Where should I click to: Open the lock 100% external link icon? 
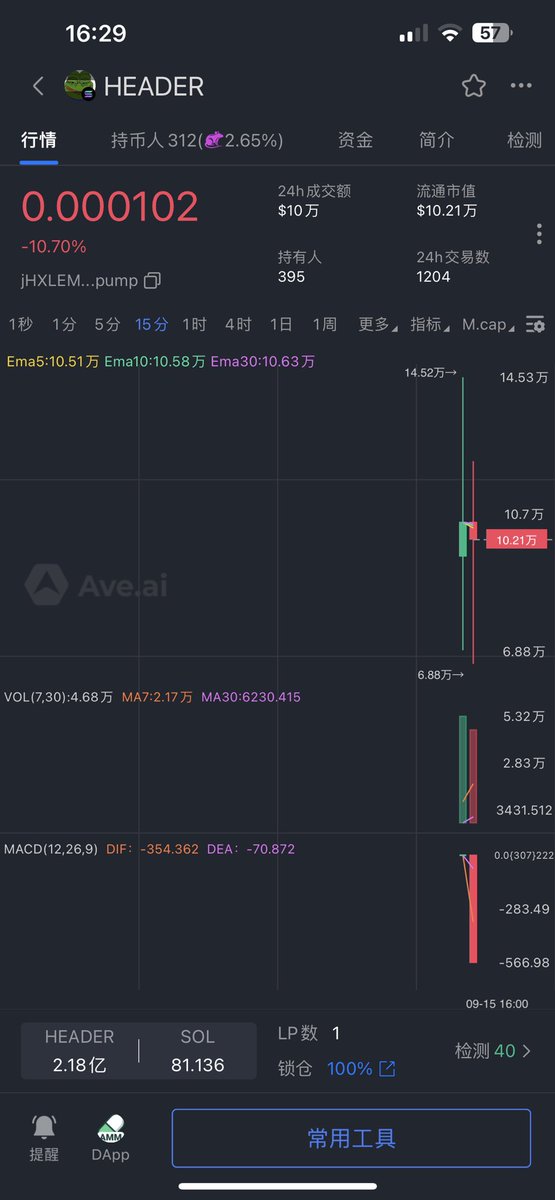point(387,1069)
